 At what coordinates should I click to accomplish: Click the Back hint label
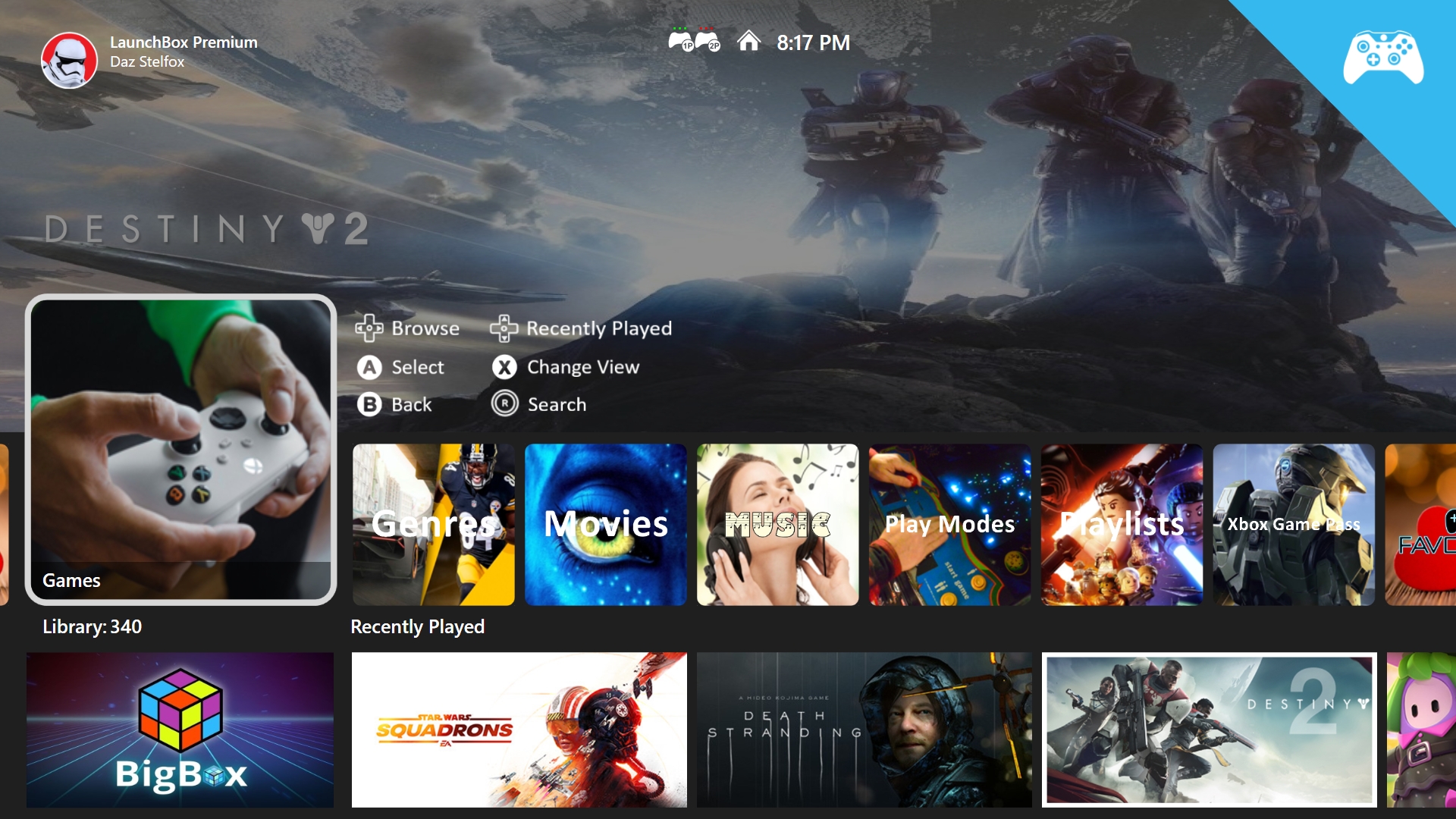[x=412, y=404]
